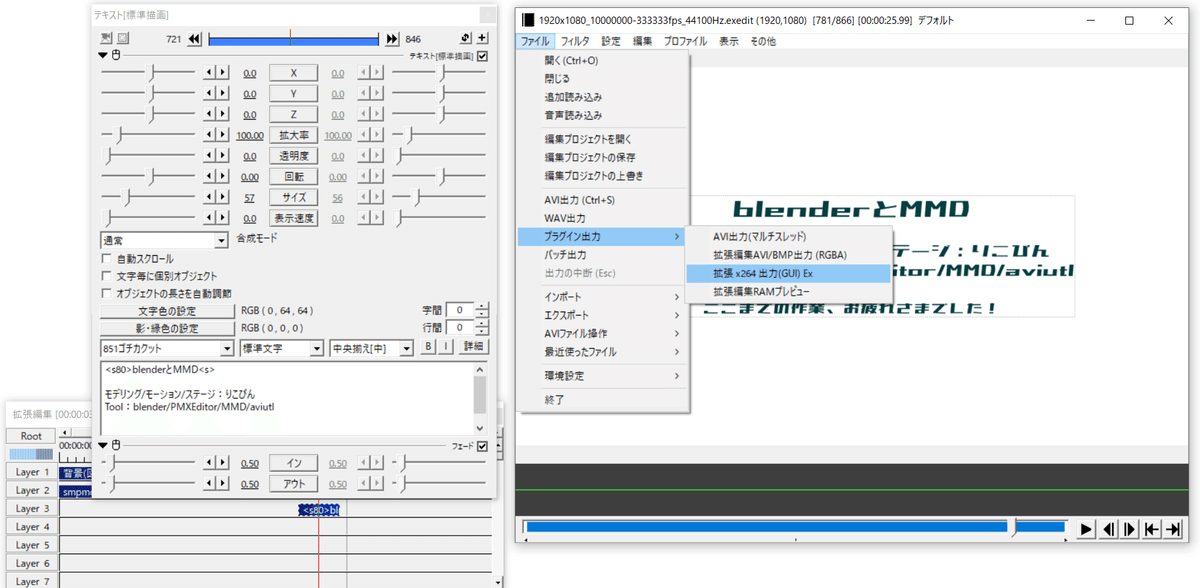The height and width of the screenshot is (588, 1200).
Task: Click the blue seek bar in the main window
Action: coord(795,527)
